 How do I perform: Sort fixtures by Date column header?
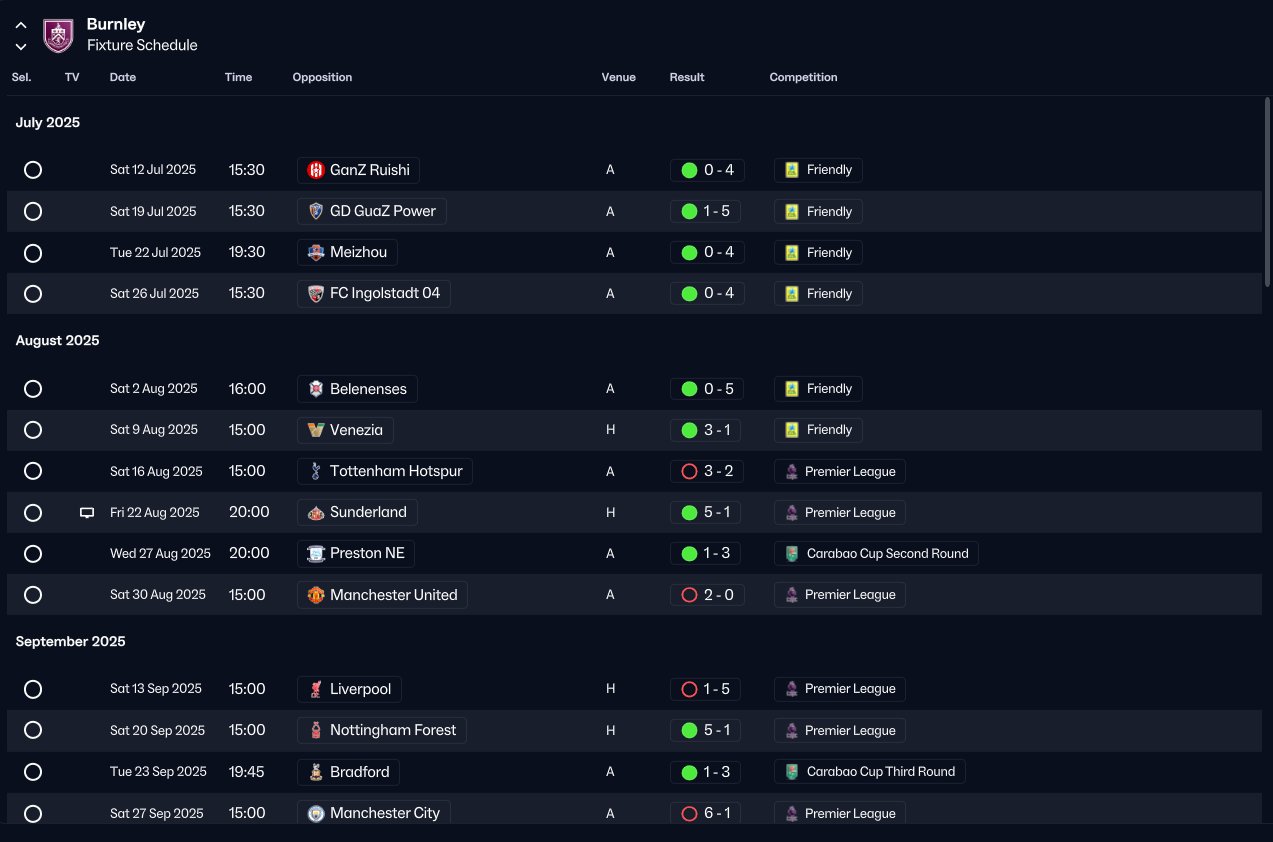point(123,77)
